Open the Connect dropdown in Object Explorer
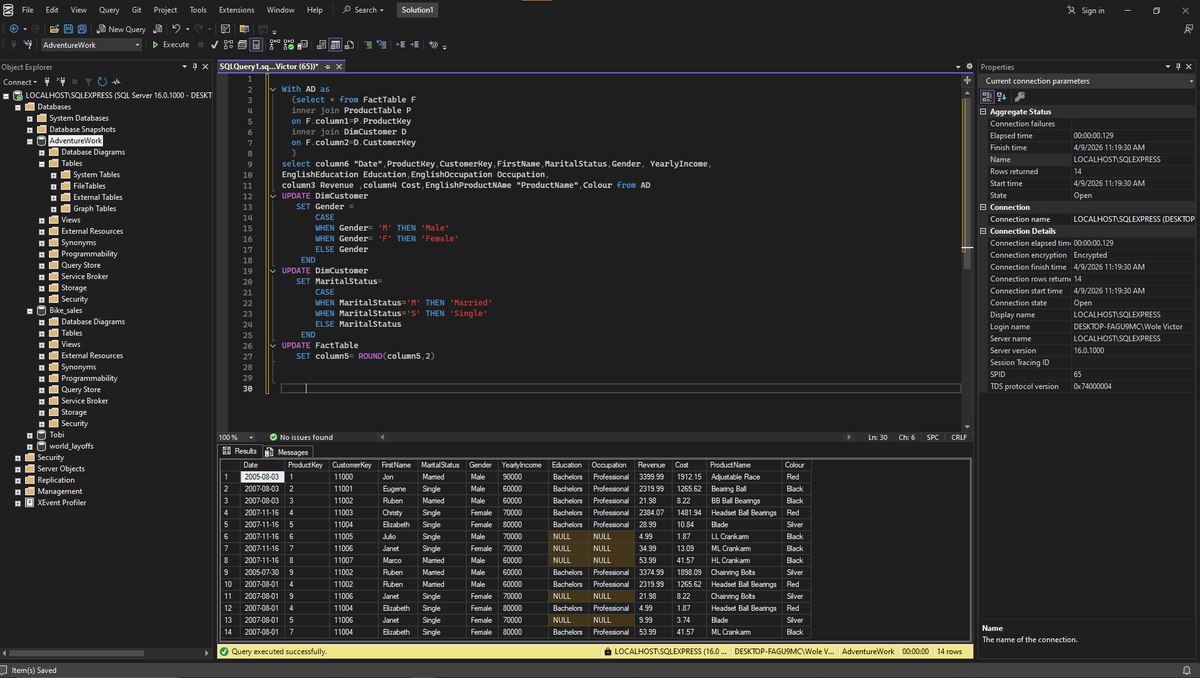The width and height of the screenshot is (1200, 678). [20, 82]
